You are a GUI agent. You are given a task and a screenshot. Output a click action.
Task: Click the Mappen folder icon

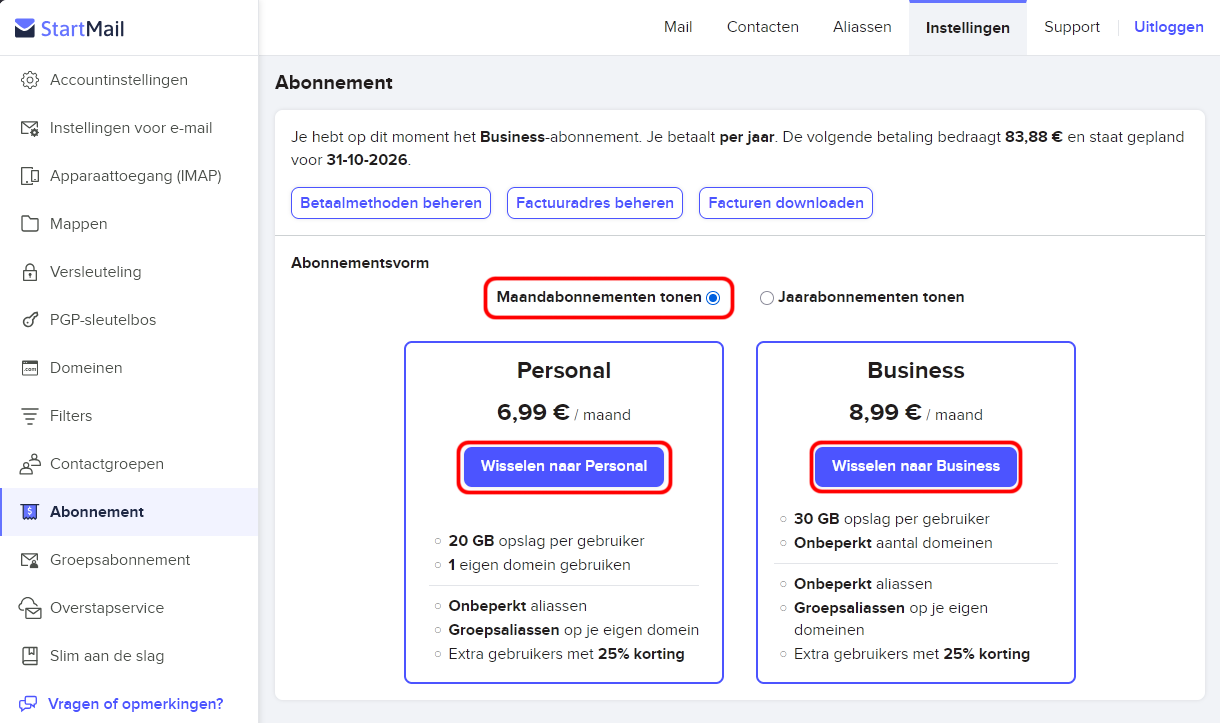tap(30, 224)
